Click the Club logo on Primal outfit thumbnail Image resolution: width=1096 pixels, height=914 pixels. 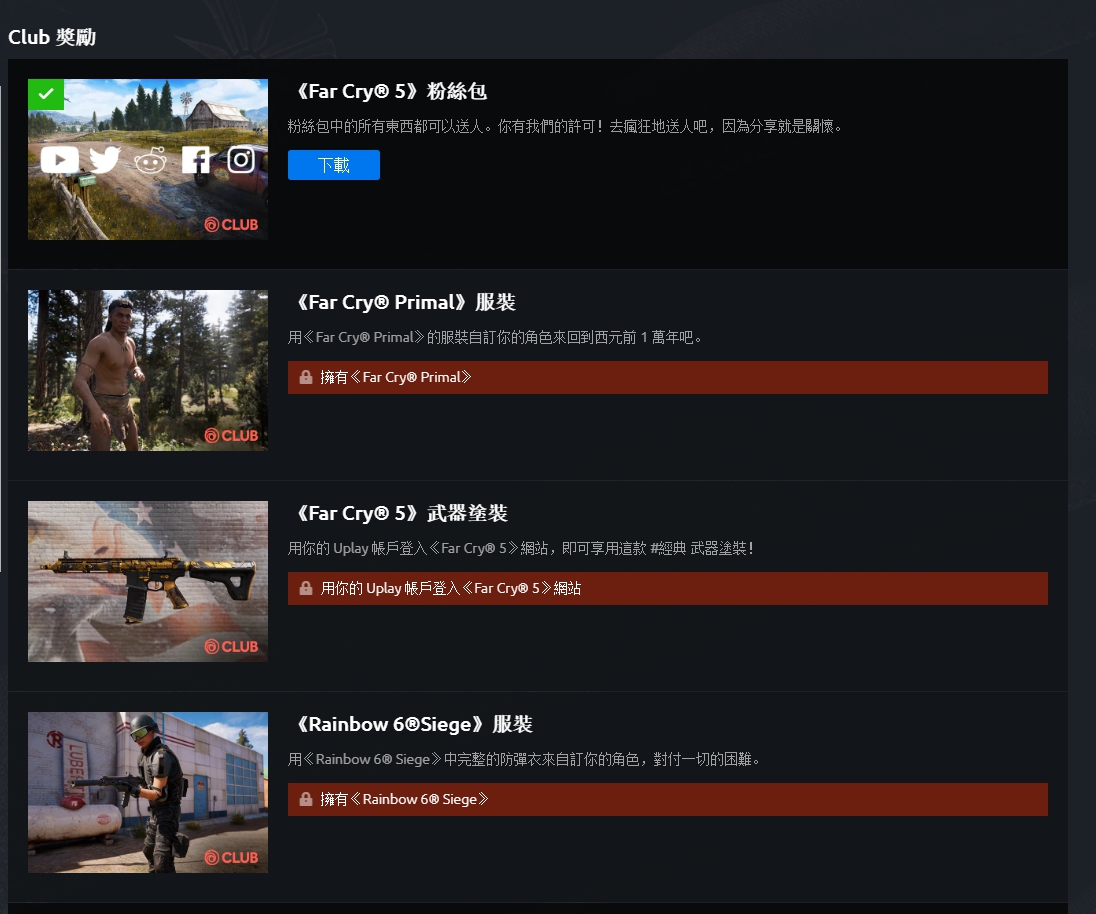pos(231,435)
